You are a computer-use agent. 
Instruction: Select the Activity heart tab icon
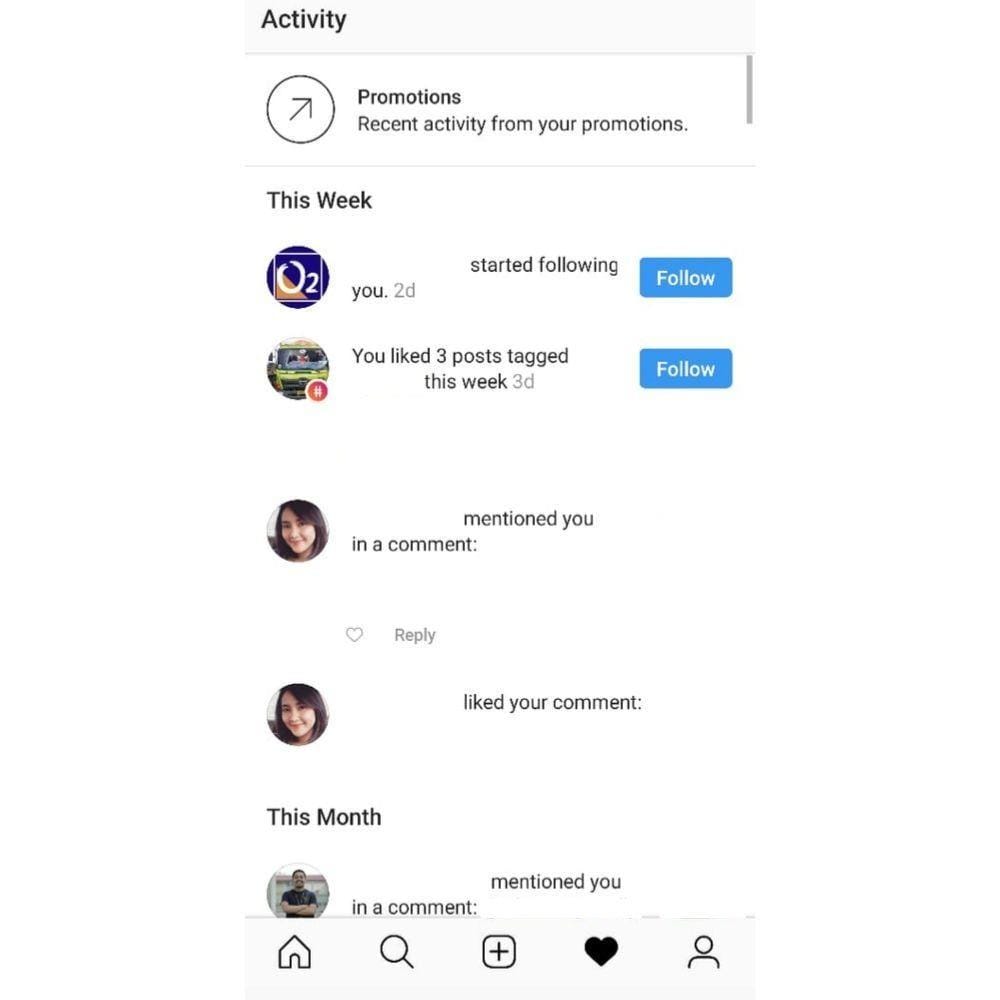click(601, 952)
